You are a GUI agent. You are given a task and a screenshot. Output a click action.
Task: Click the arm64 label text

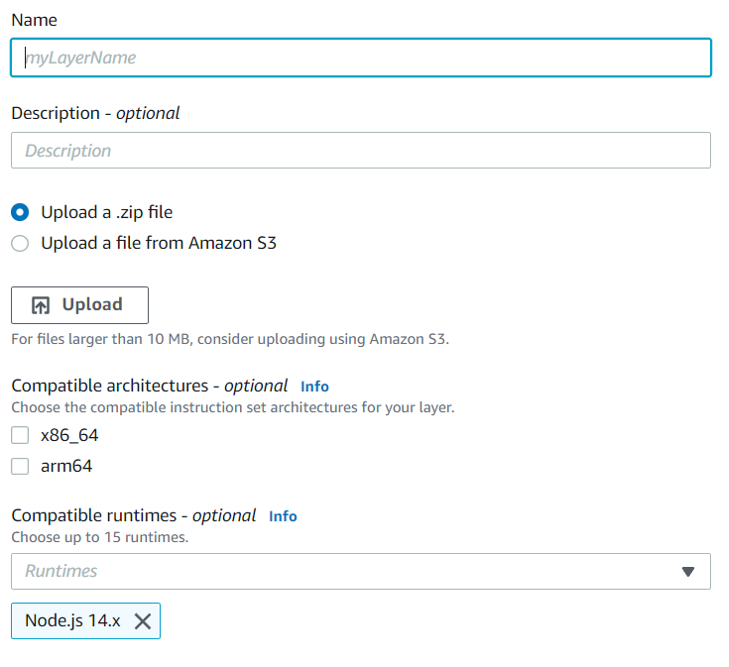(x=66, y=466)
